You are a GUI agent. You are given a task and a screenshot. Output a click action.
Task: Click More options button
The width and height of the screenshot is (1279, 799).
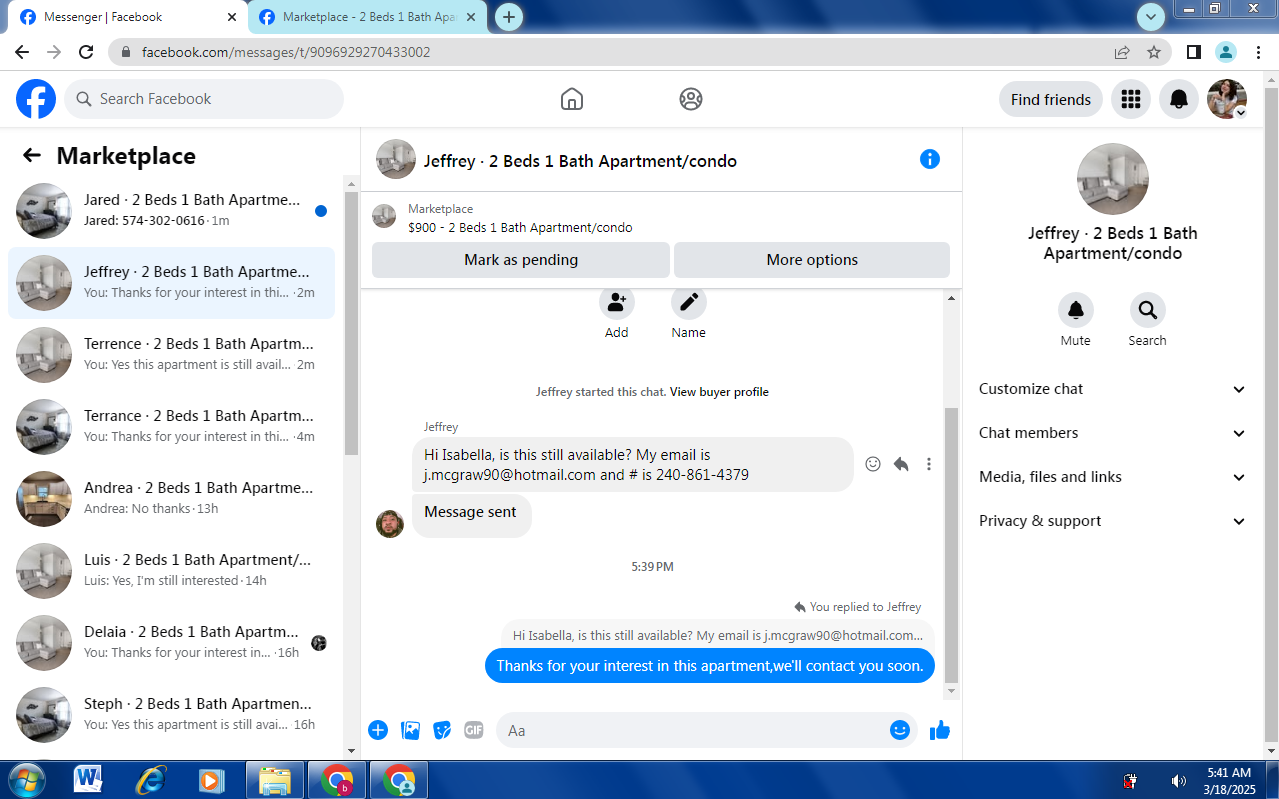pos(812,260)
